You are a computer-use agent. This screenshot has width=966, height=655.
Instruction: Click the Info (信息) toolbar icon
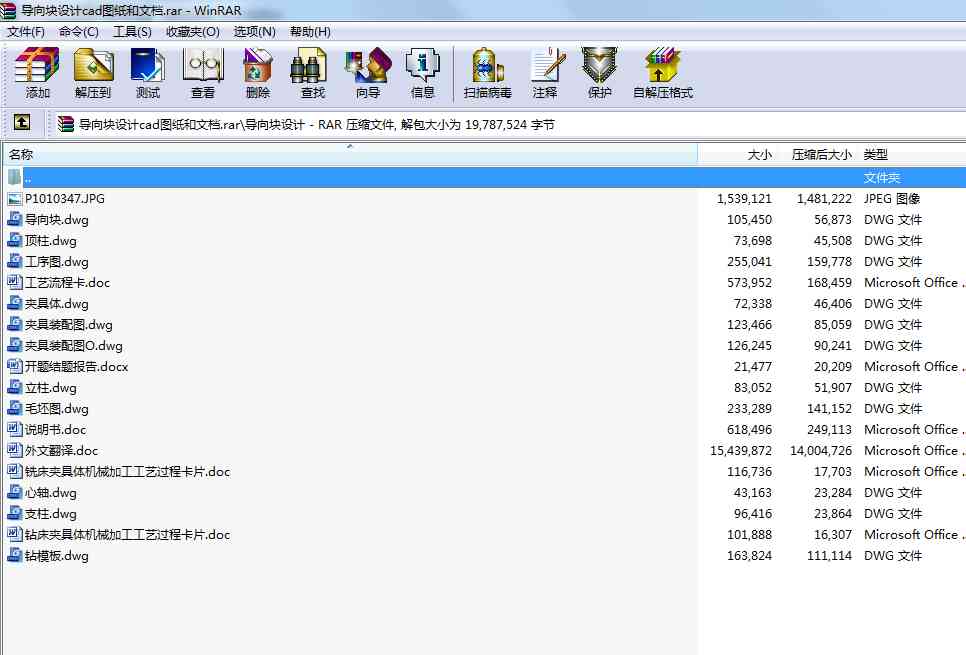point(423,65)
